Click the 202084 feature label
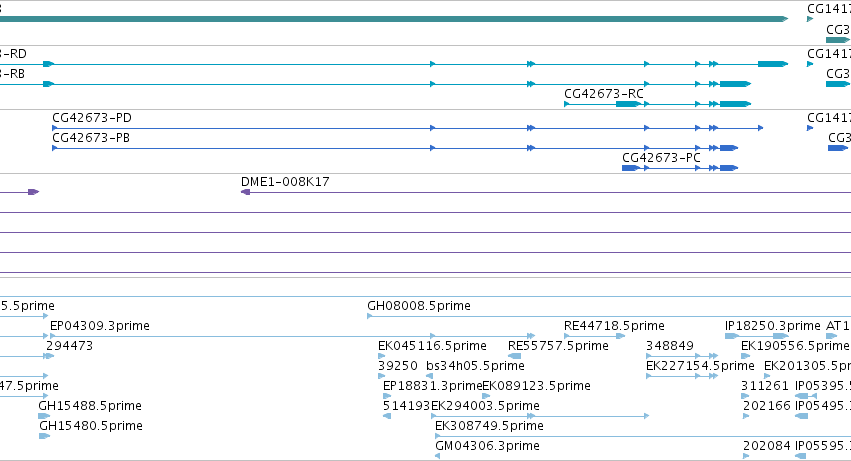The height and width of the screenshot is (461, 851). 767,446
